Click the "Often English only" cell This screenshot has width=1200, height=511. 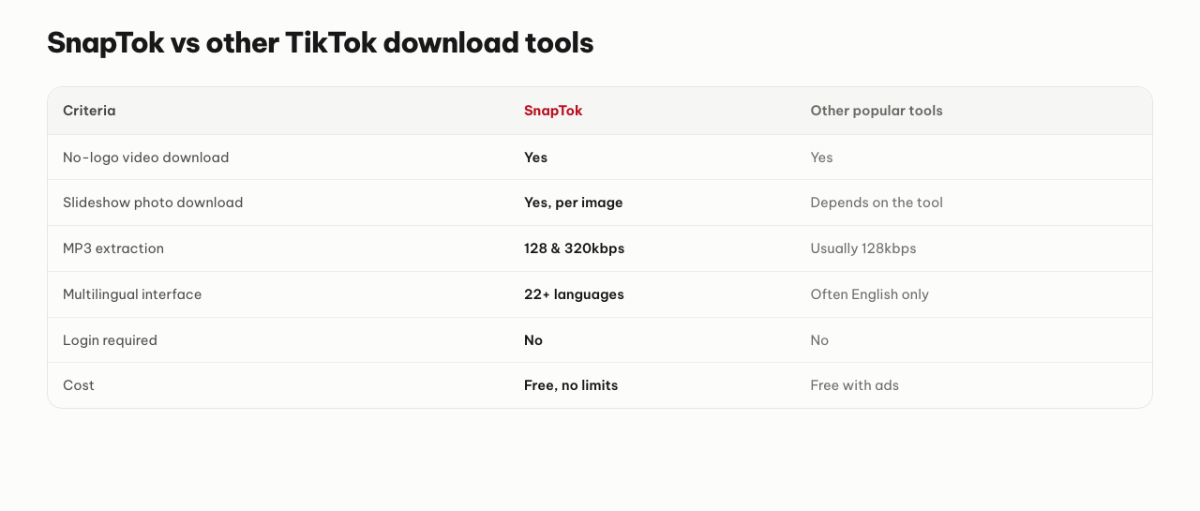click(x=869, y=295)
